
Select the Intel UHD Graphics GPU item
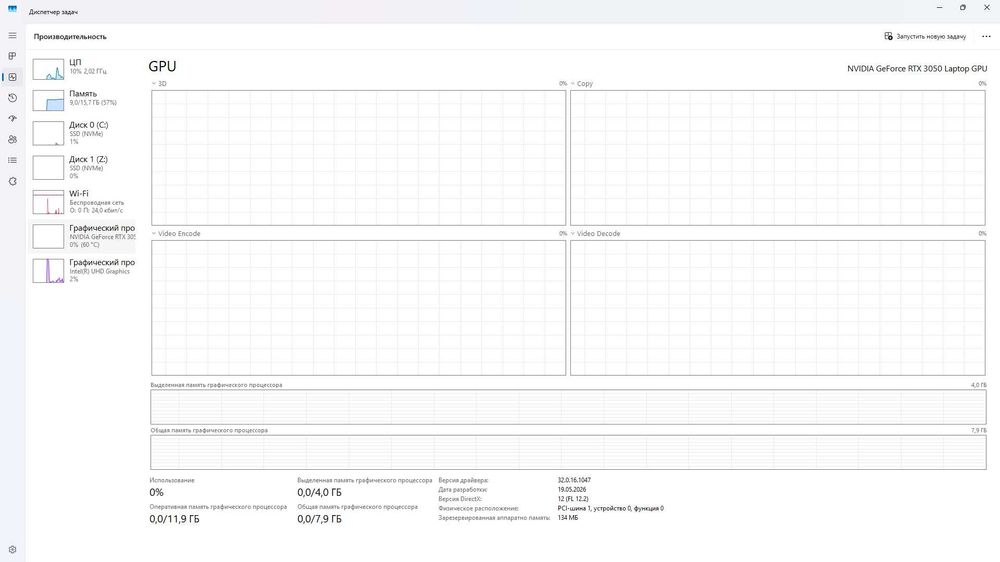(x=82, y=270)
